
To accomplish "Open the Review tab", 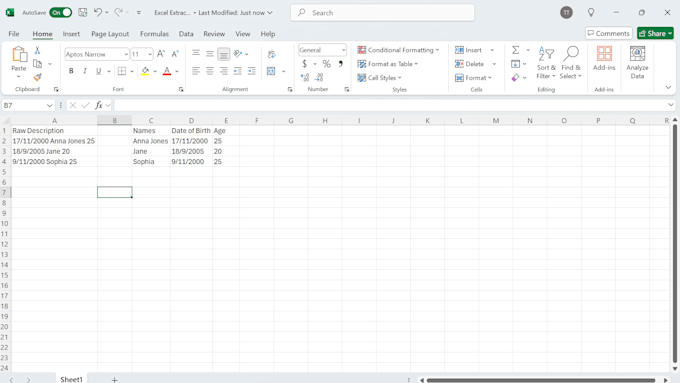I will [214, 34].
